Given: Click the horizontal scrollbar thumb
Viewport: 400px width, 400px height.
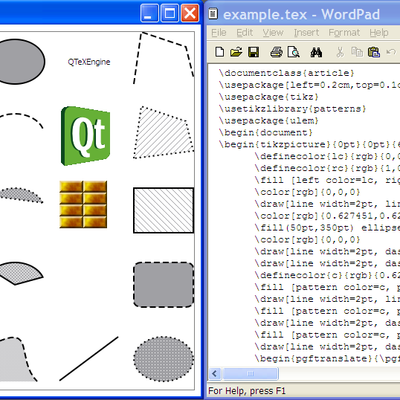Looking at the screenshot, I should [250, 374].
